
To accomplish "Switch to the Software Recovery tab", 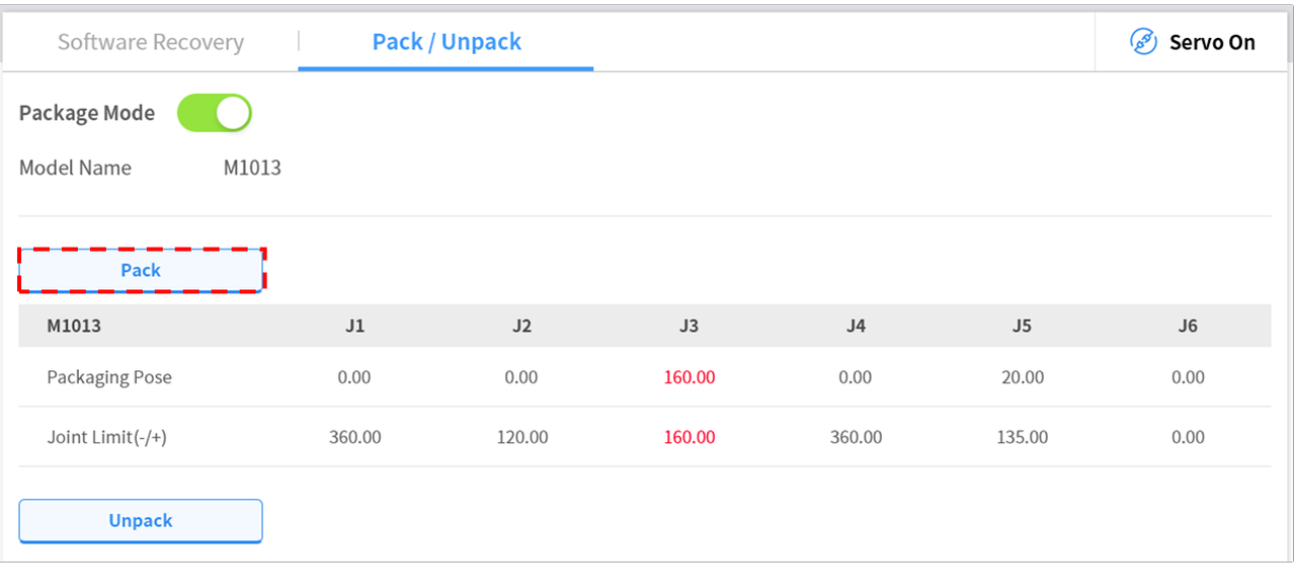I will click(x=150, y=42).
